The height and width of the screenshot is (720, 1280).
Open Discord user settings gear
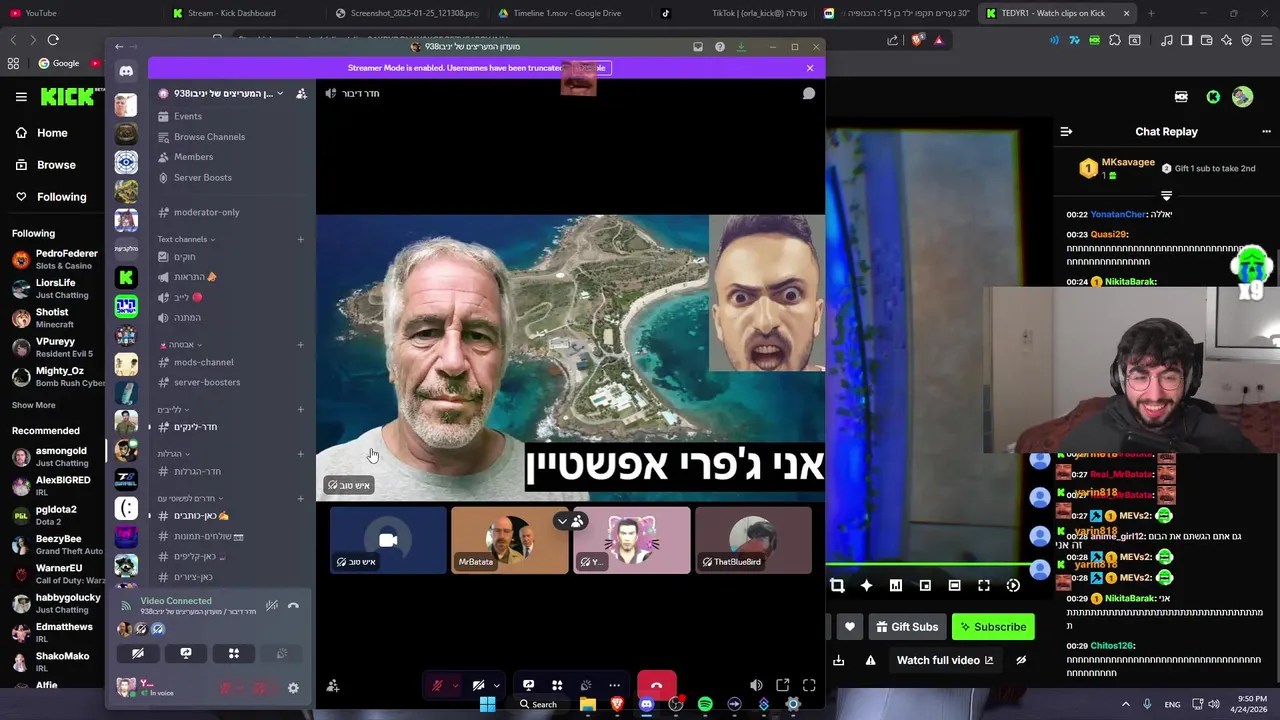click(293, 688)
